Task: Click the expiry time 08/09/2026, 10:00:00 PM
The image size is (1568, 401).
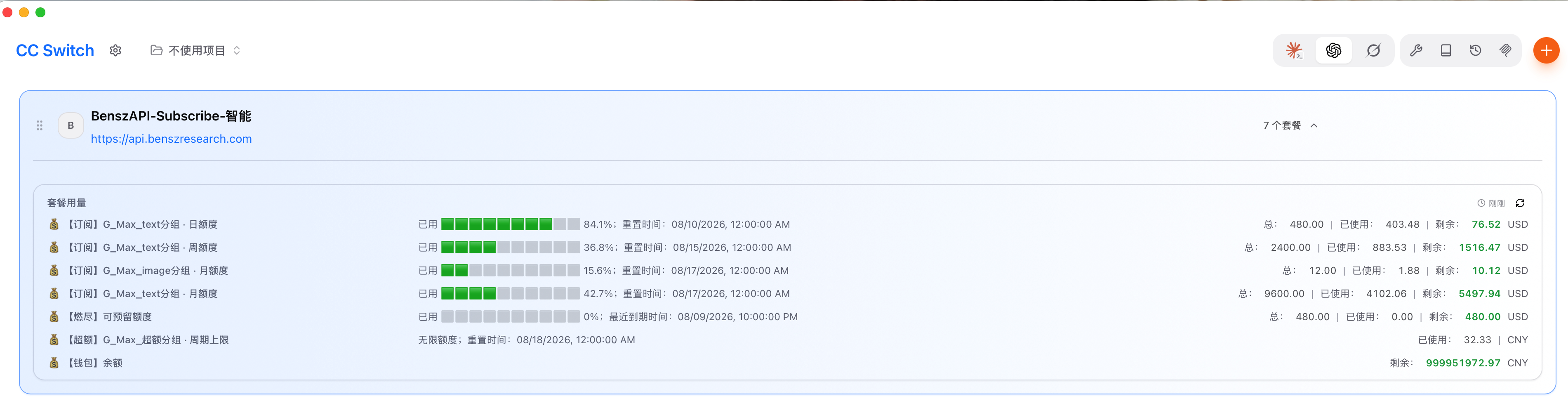Action: coord(737,317)
